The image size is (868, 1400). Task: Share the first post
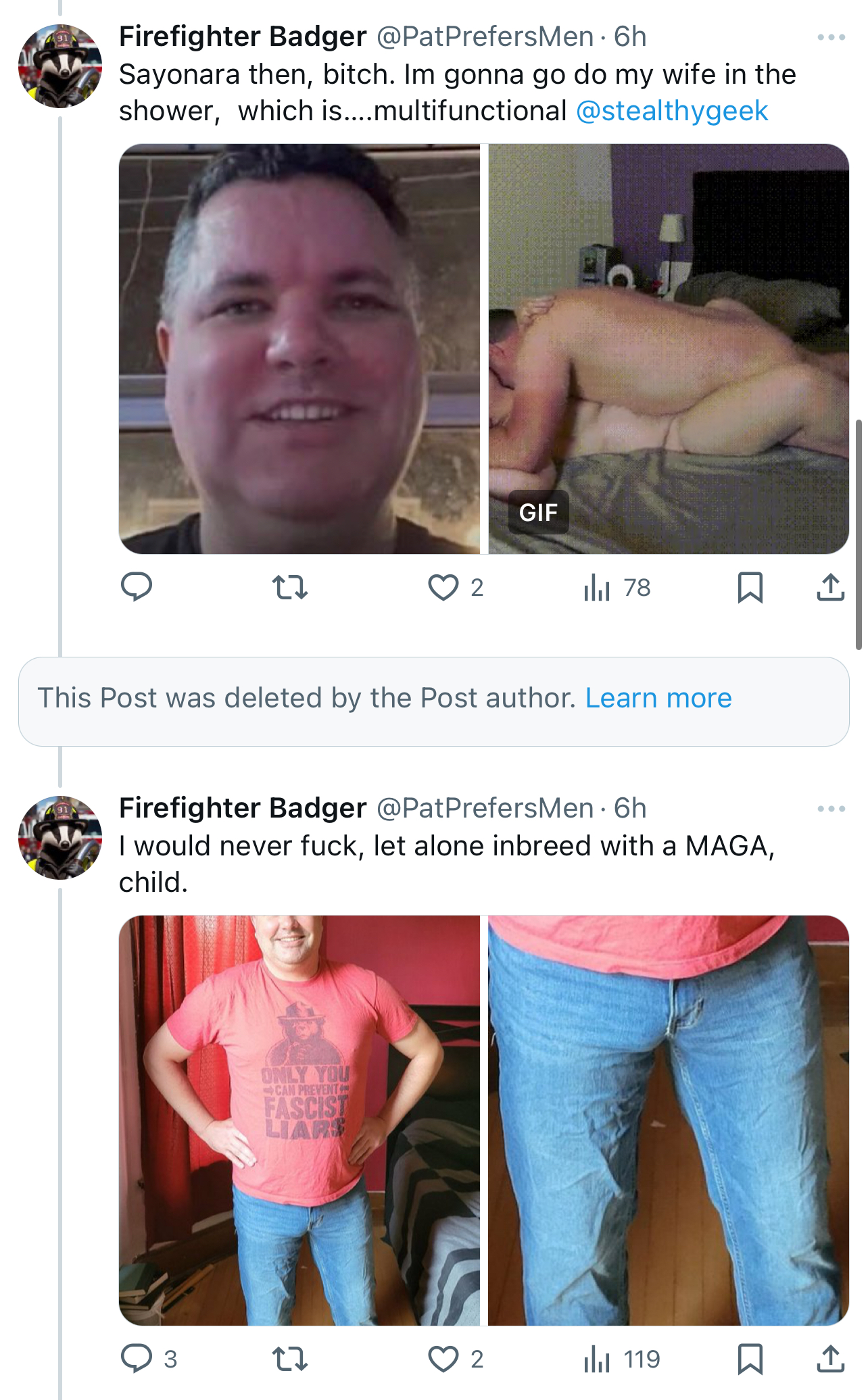(x=831, y=587)
